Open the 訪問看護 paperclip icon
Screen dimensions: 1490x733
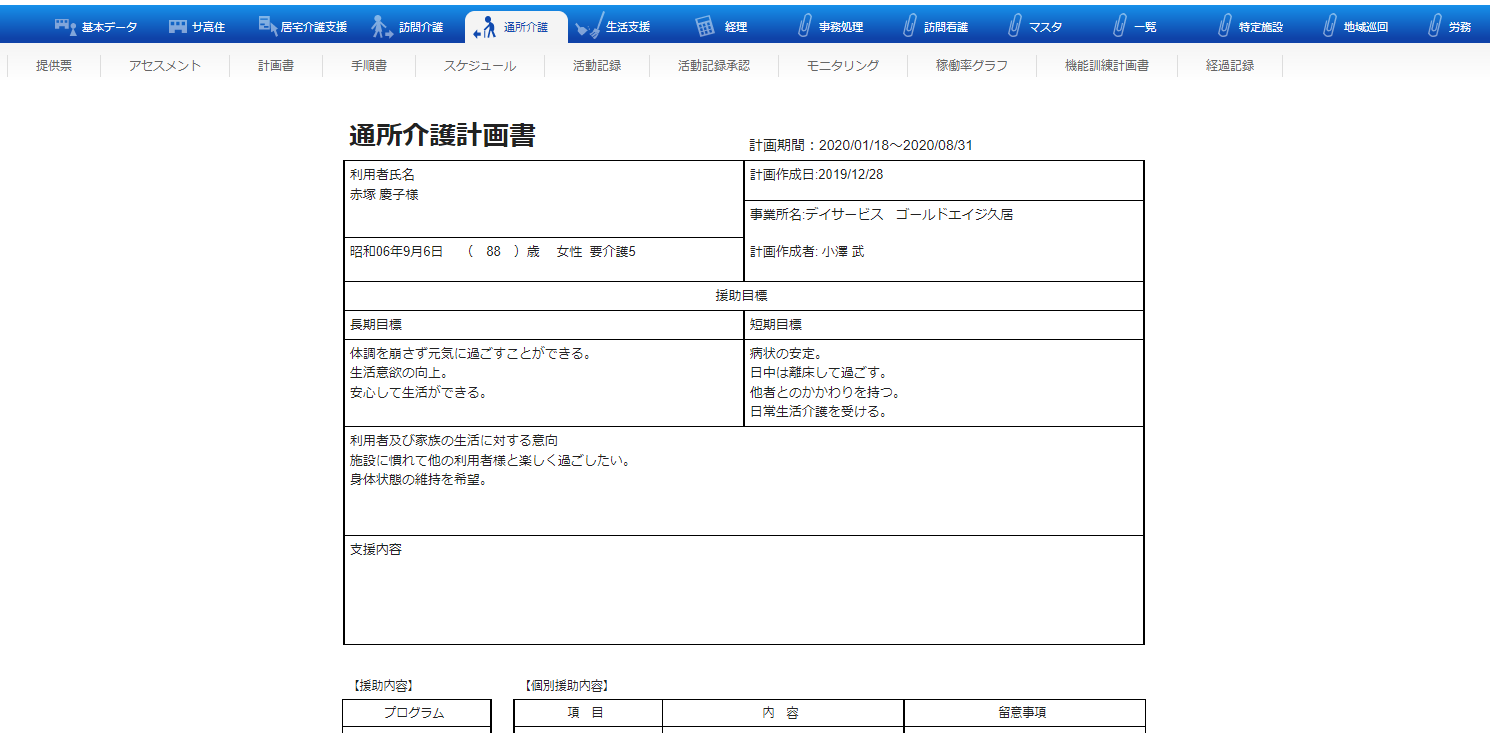coord(909,26)
